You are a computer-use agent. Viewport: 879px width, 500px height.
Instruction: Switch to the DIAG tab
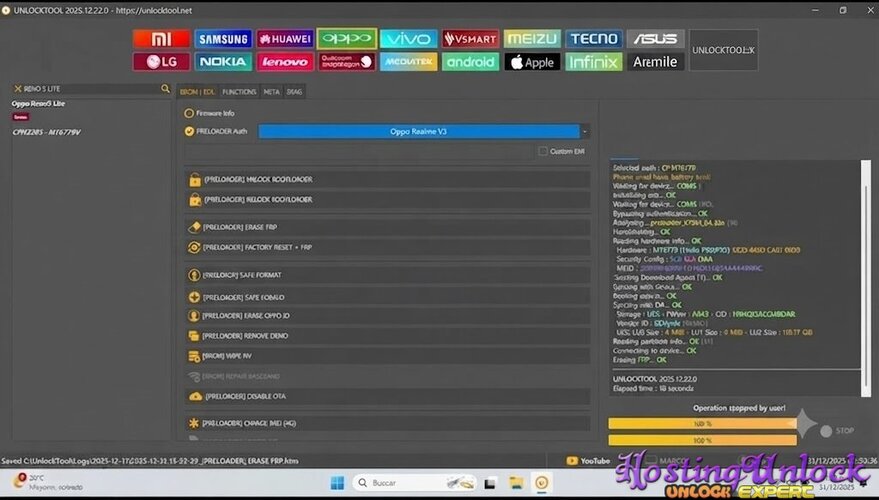(x=294, y=92)
